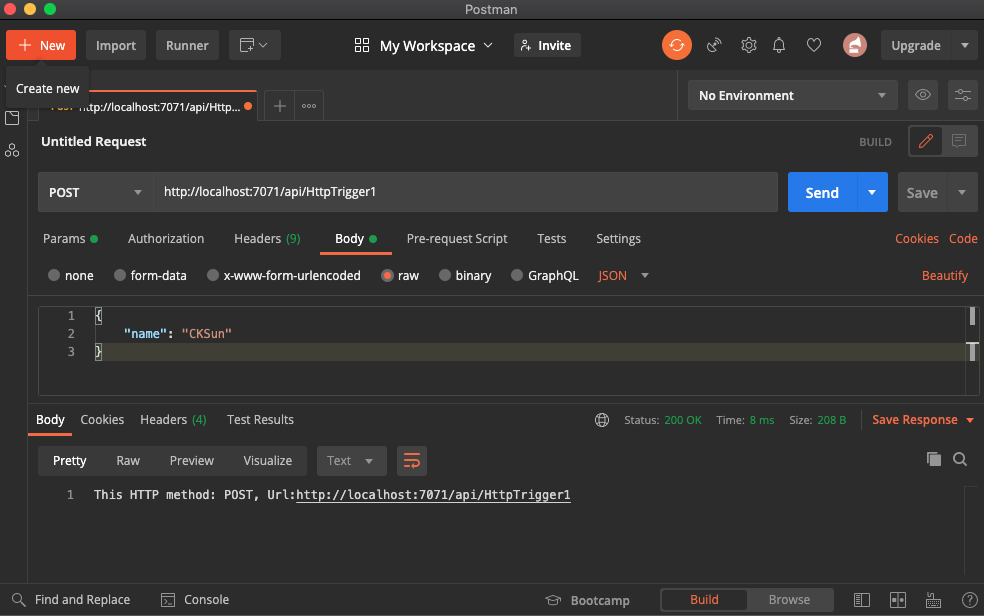
Task: Click the New button
Action: click(x=41, y=45)
